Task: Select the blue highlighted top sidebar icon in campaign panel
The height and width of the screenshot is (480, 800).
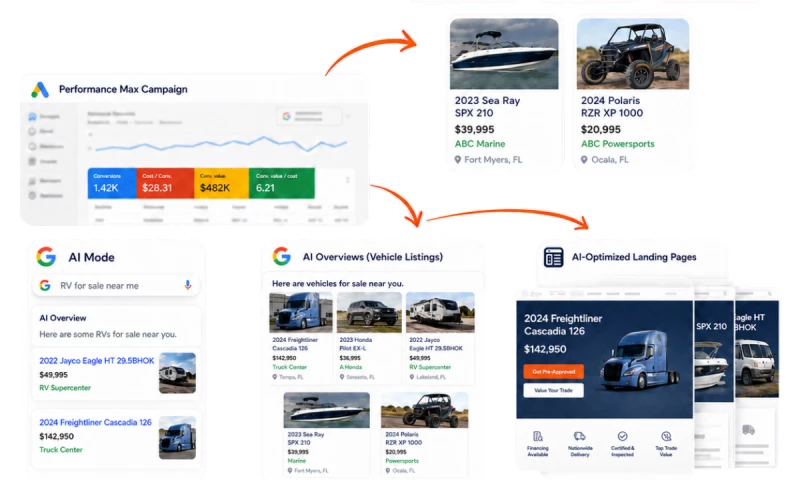Action: coord(32,117)
